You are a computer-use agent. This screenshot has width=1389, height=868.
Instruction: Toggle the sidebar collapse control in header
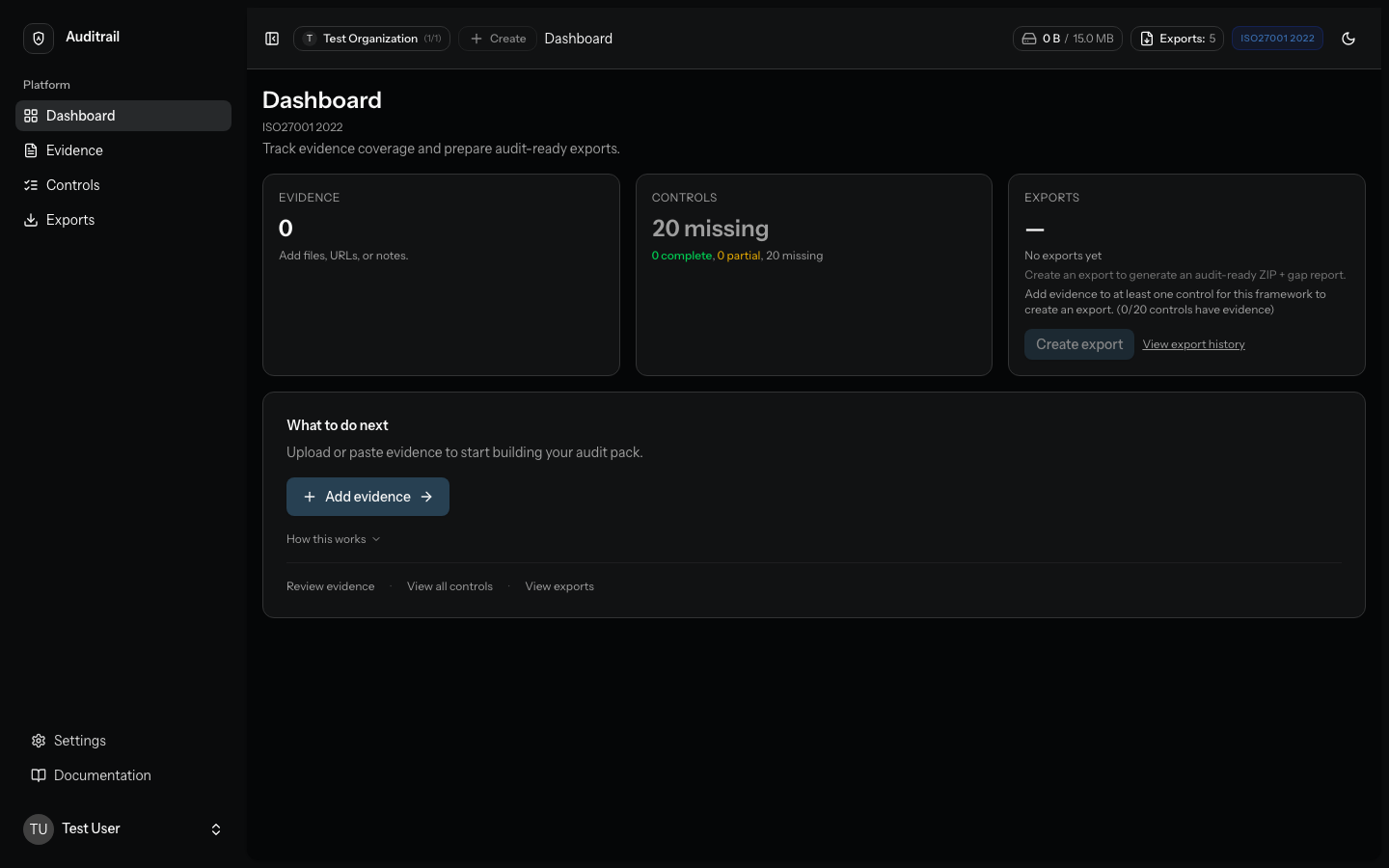[x=271, y=39]
